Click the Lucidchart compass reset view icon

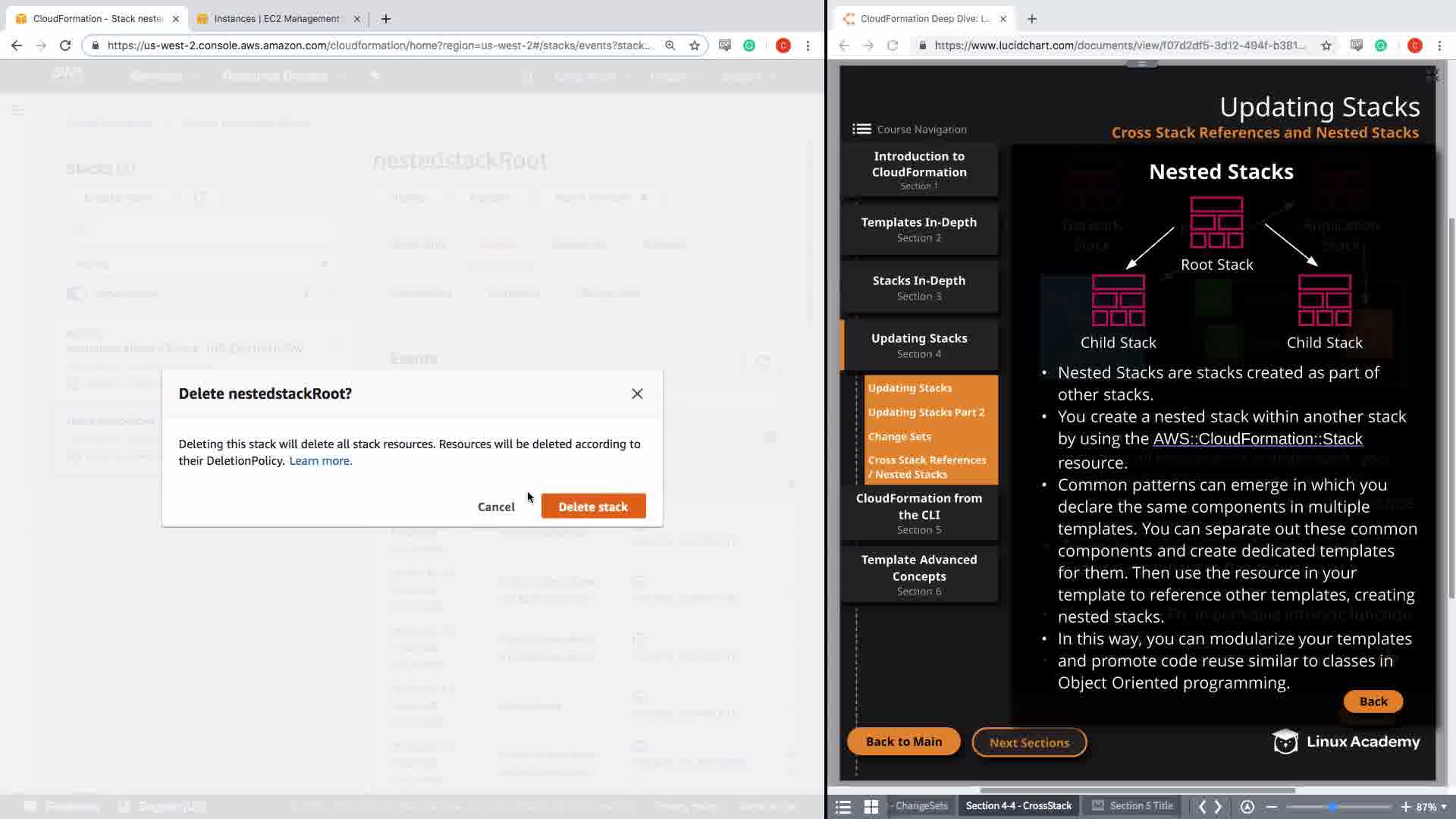point(1247,807)
